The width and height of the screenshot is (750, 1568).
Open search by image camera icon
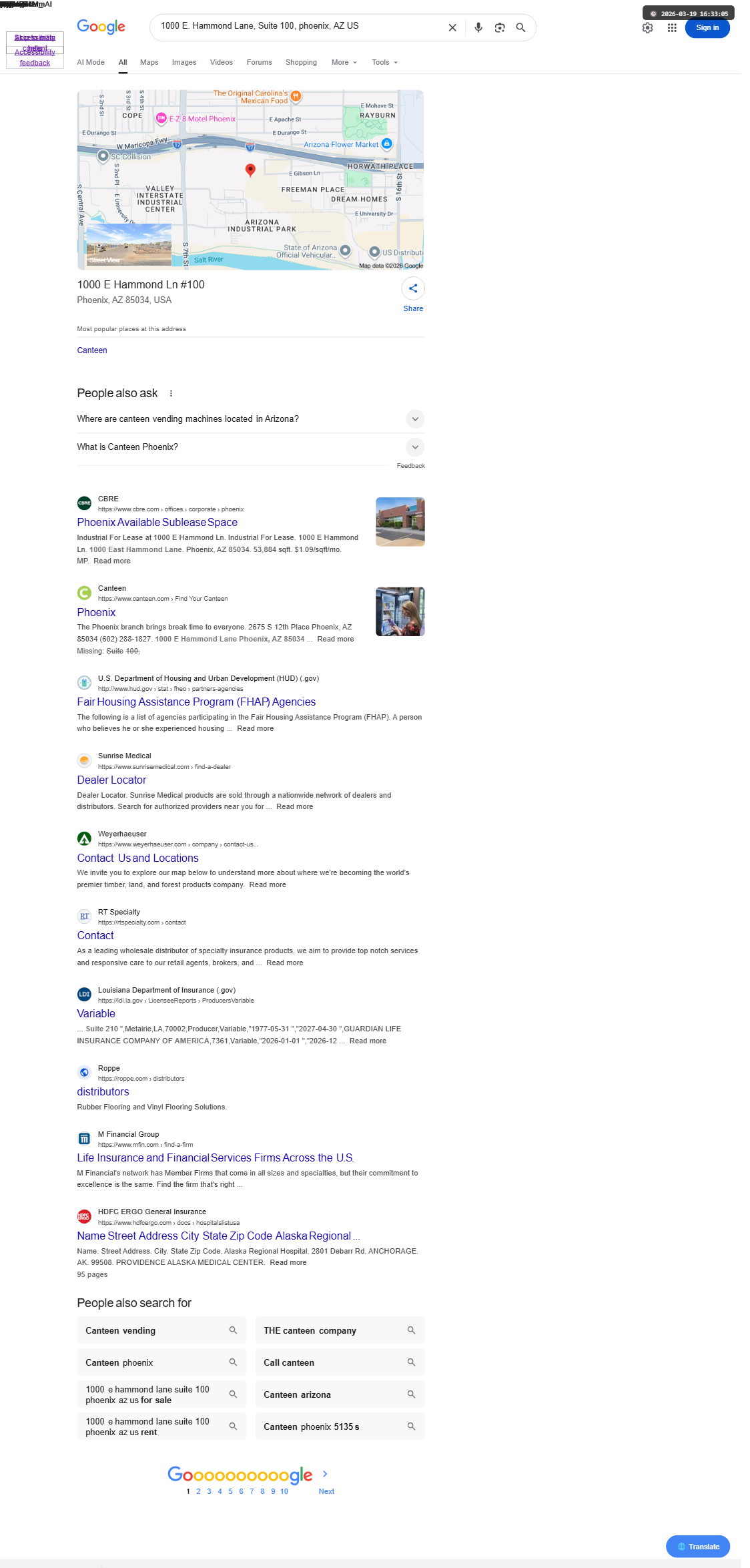pyautogui.click(x=500, y=27)
